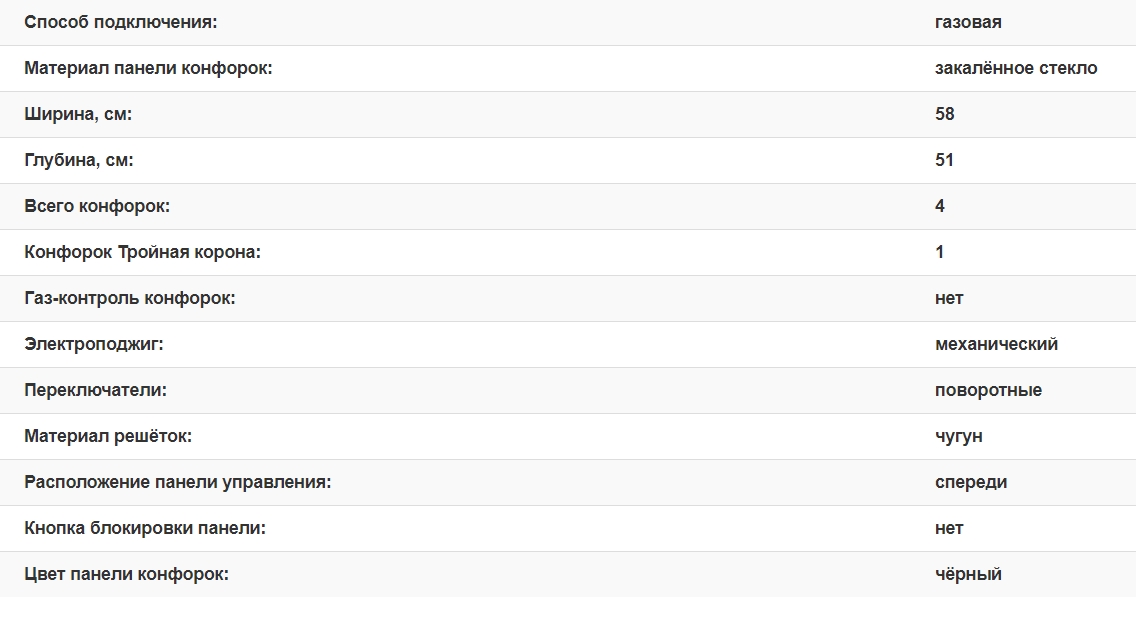Image resolution: width=1136 pixels, height=624 pixels.
Task: Select the 'чугун' value text
Action: pyautogui.click(x=959, y=436)
